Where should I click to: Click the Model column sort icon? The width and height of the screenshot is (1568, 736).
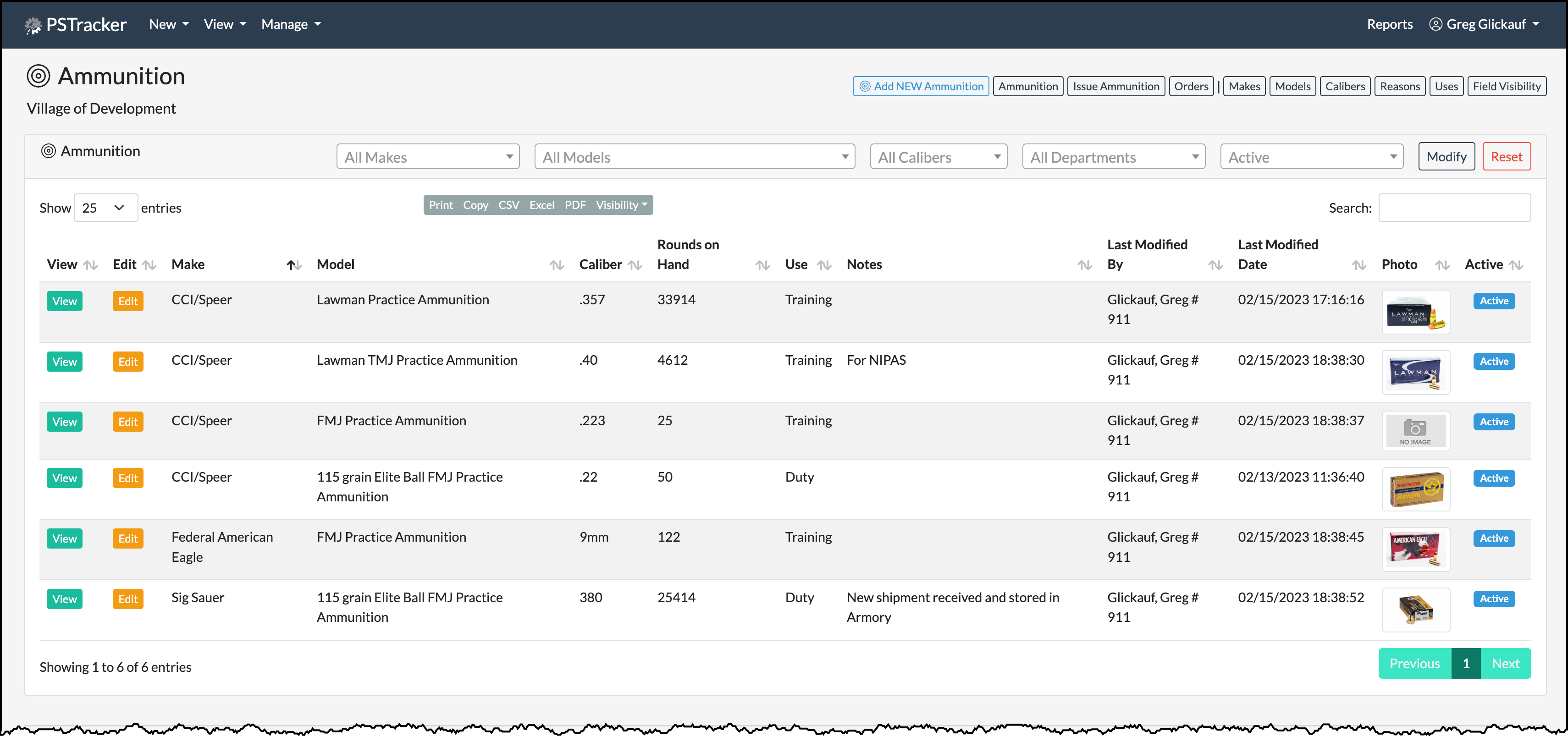[x=556, y=265]
